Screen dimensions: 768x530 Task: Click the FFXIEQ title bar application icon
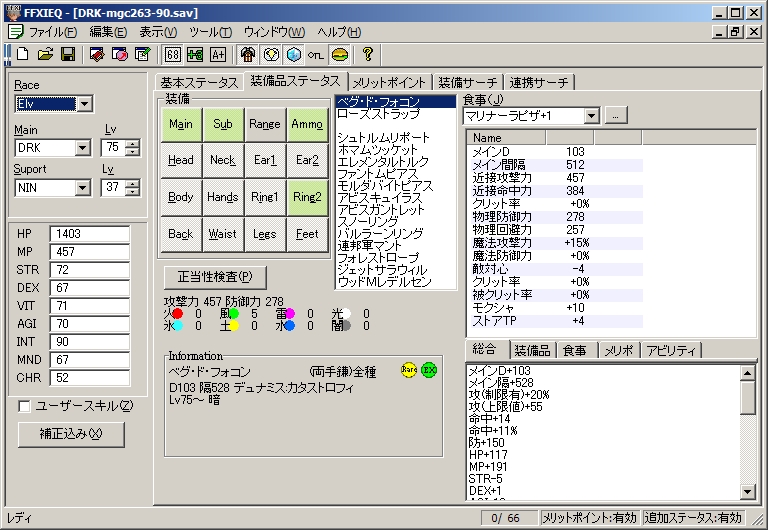coord(13,12)
